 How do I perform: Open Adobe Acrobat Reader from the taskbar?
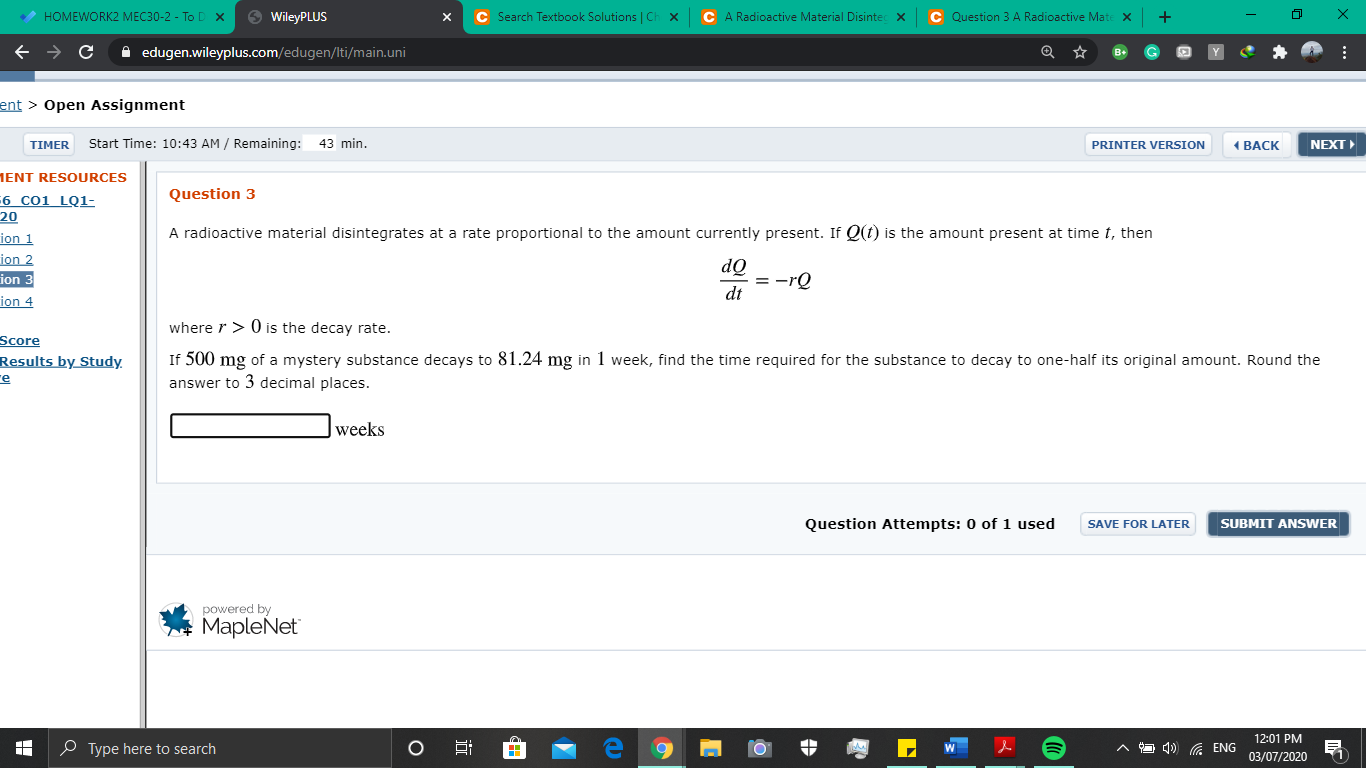tap(1004, 747)
